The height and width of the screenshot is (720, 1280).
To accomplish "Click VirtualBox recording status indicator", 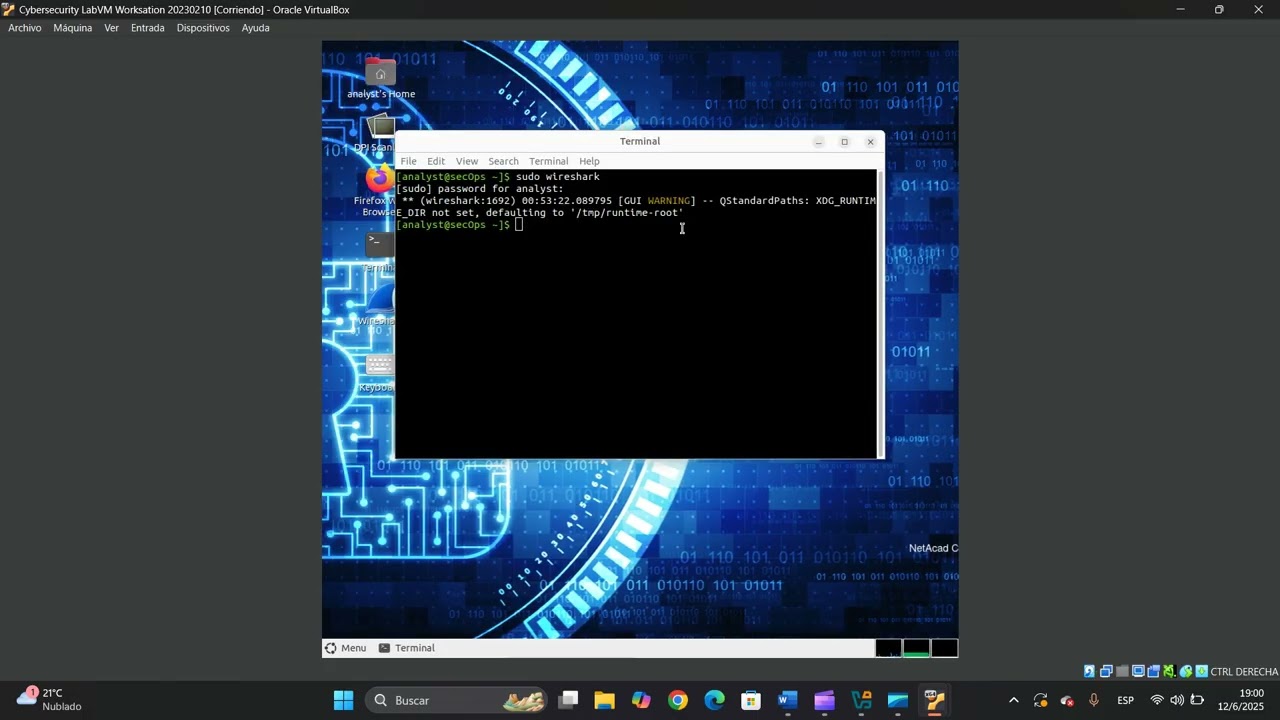I will [x=1169, y=671].
